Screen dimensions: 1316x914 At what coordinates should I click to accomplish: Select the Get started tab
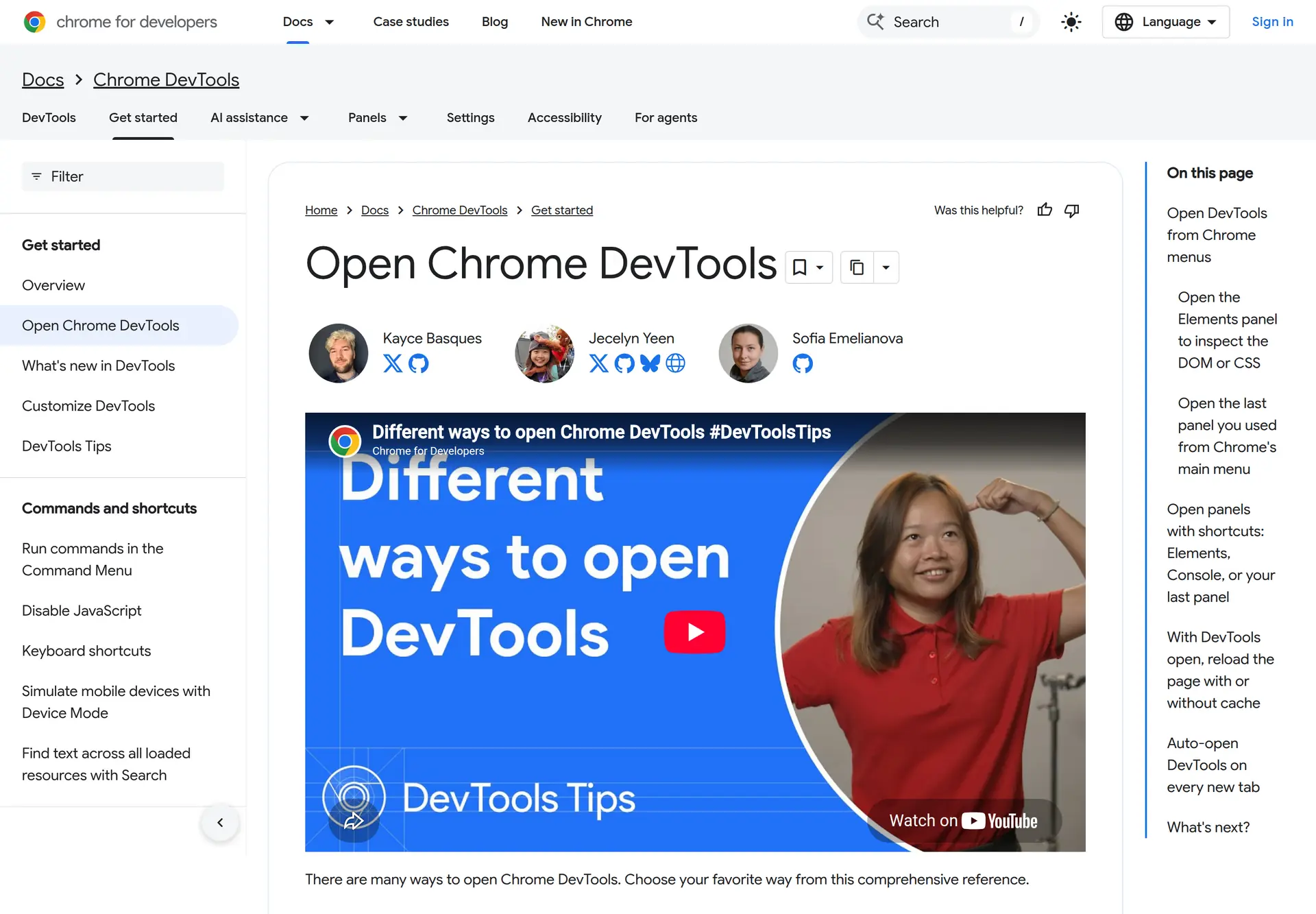coord(143,118)
